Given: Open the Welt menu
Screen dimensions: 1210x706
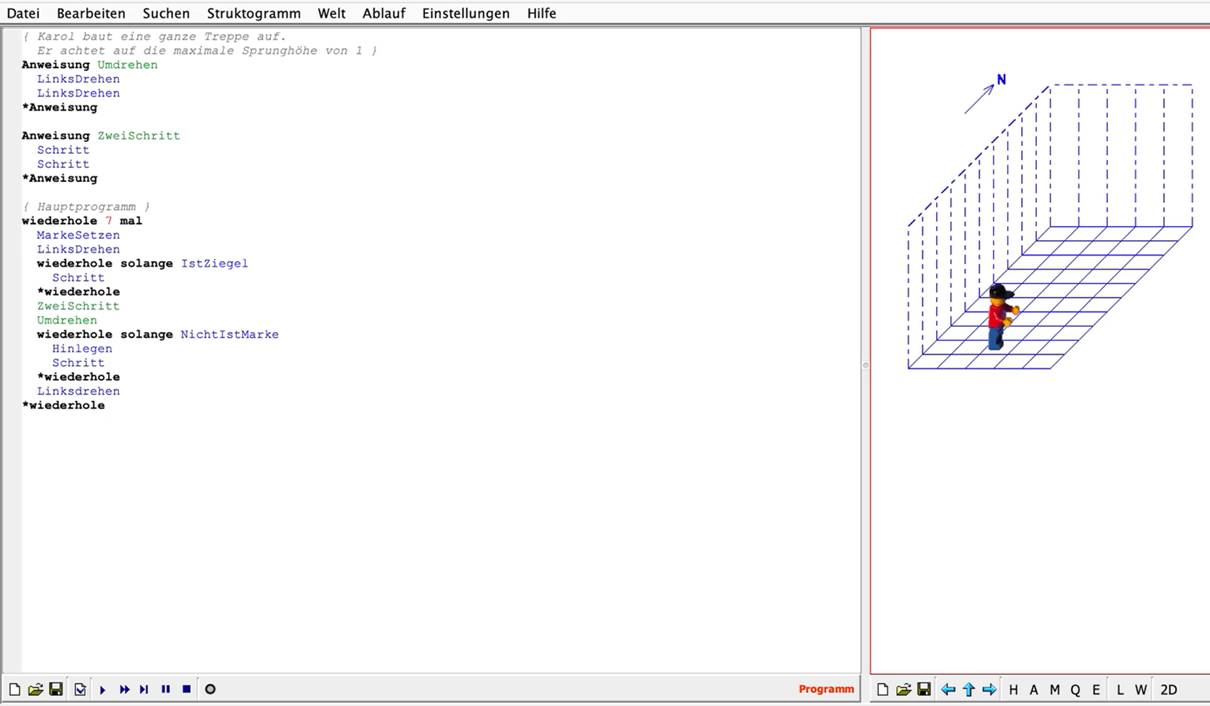Looking at the screenshot, I should [331, 13].
